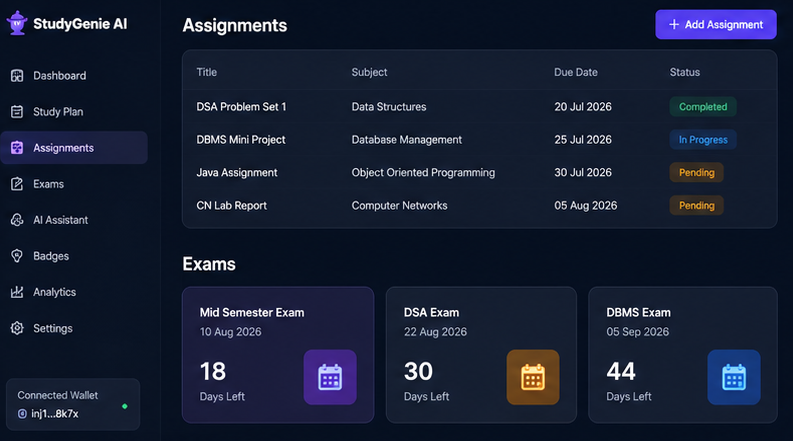Click the Assignments clipboard icon
Viewport: 793px width, 441px height.
17,148
